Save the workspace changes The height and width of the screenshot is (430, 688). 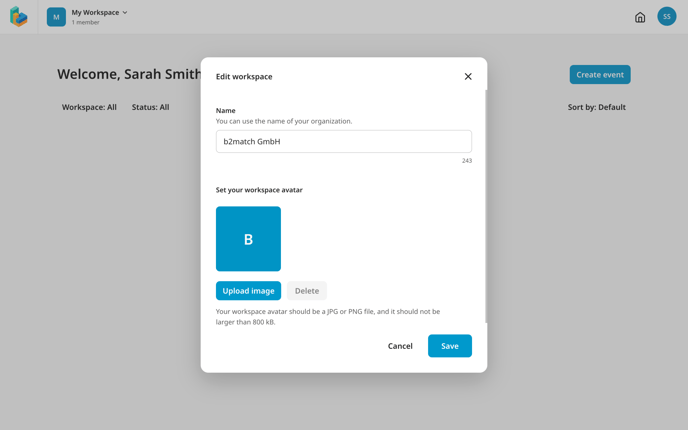pyautogui.click(x=450, y=346)
